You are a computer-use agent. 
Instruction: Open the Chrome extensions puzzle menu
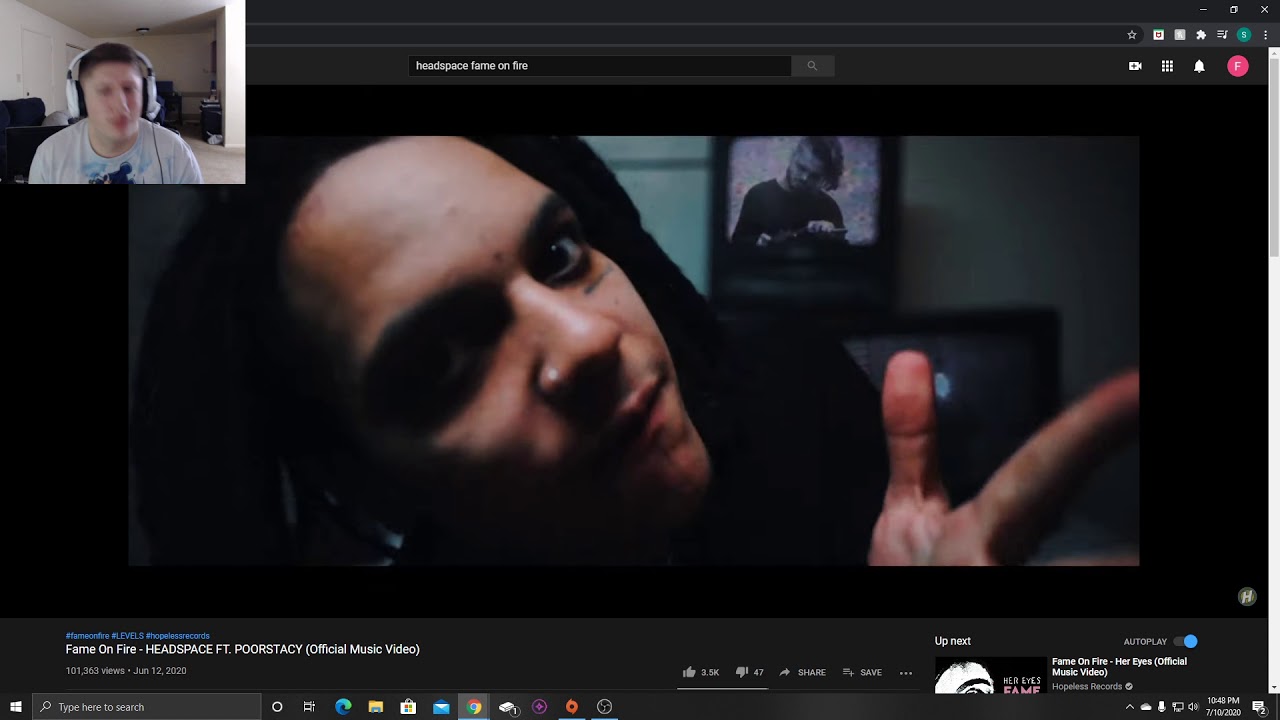click(1201, 35)
